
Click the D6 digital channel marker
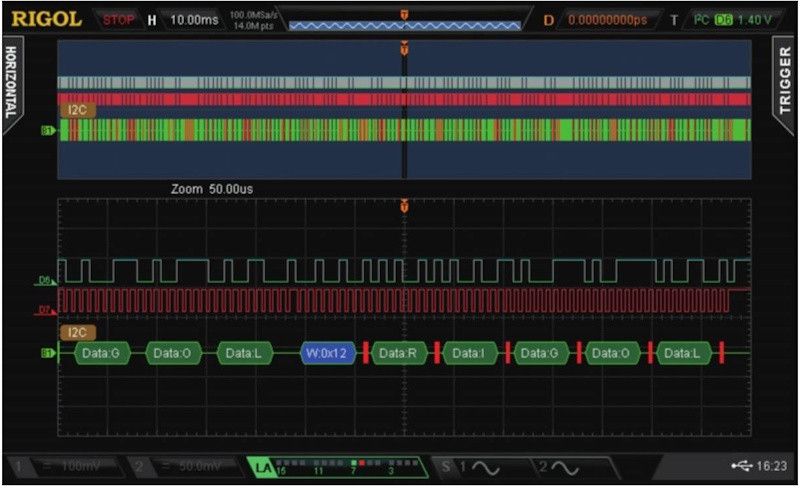(46, 281)
